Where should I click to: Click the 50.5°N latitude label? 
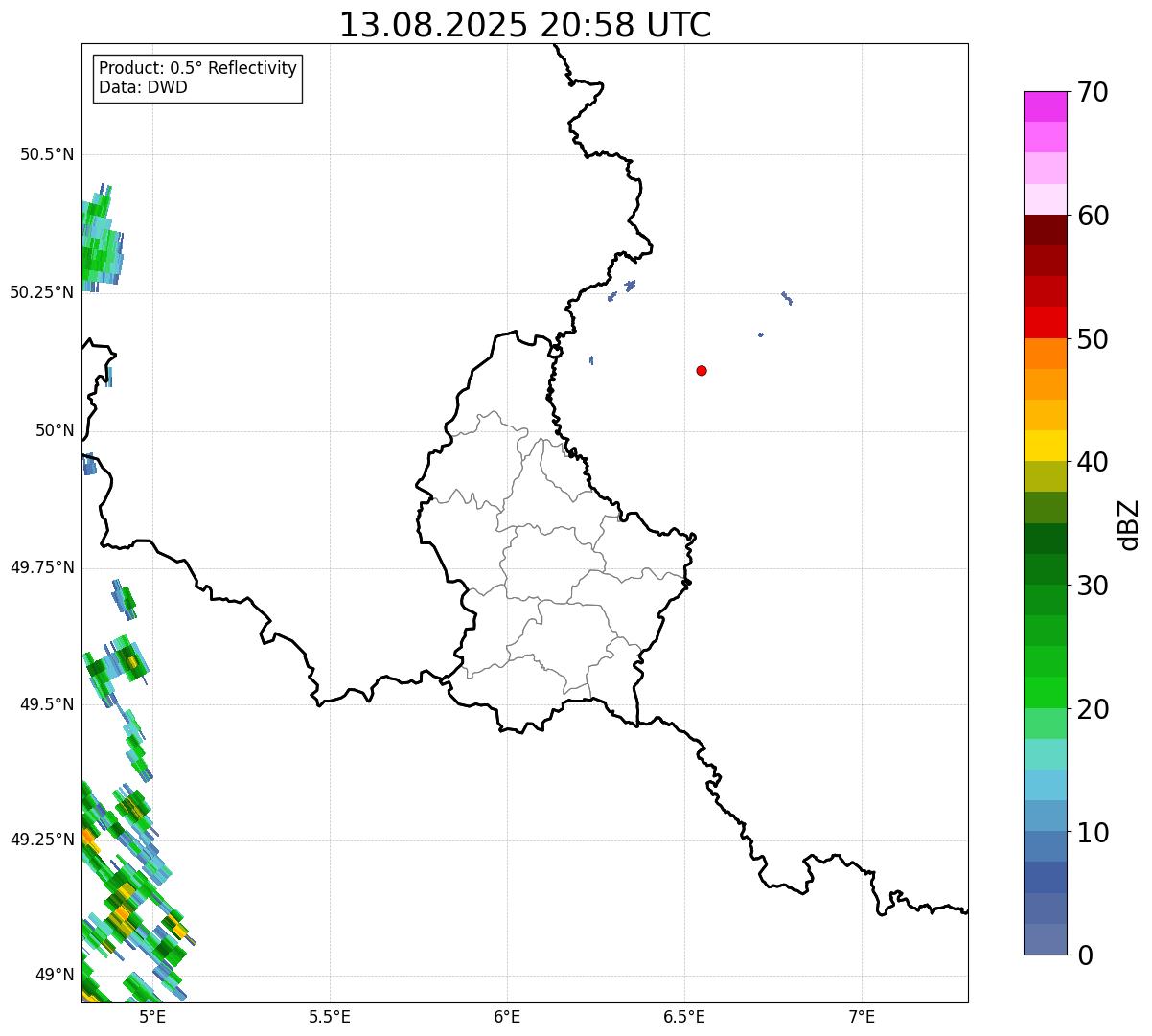click(47, 154)
